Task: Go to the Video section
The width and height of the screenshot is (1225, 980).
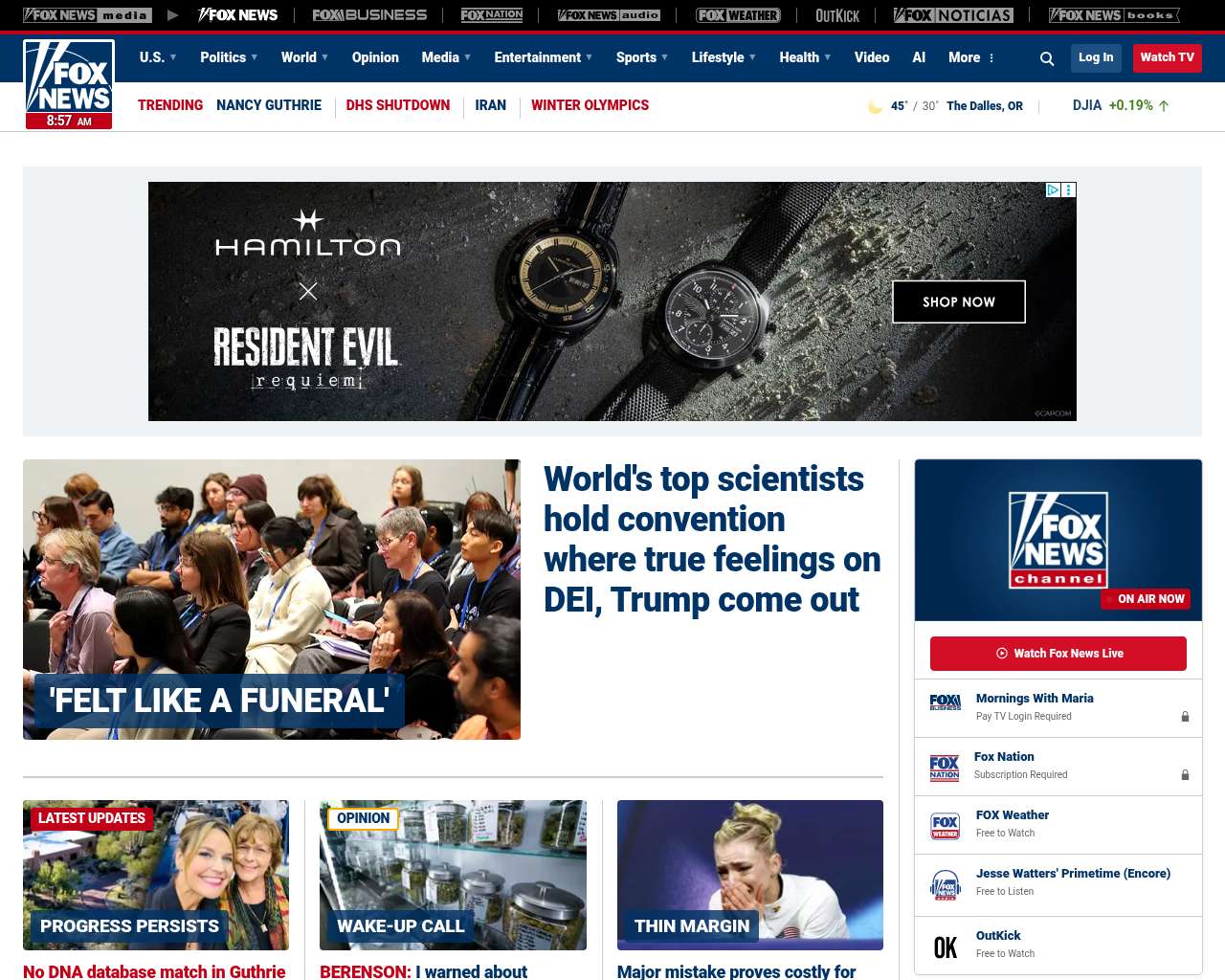Action: point(872,57)
